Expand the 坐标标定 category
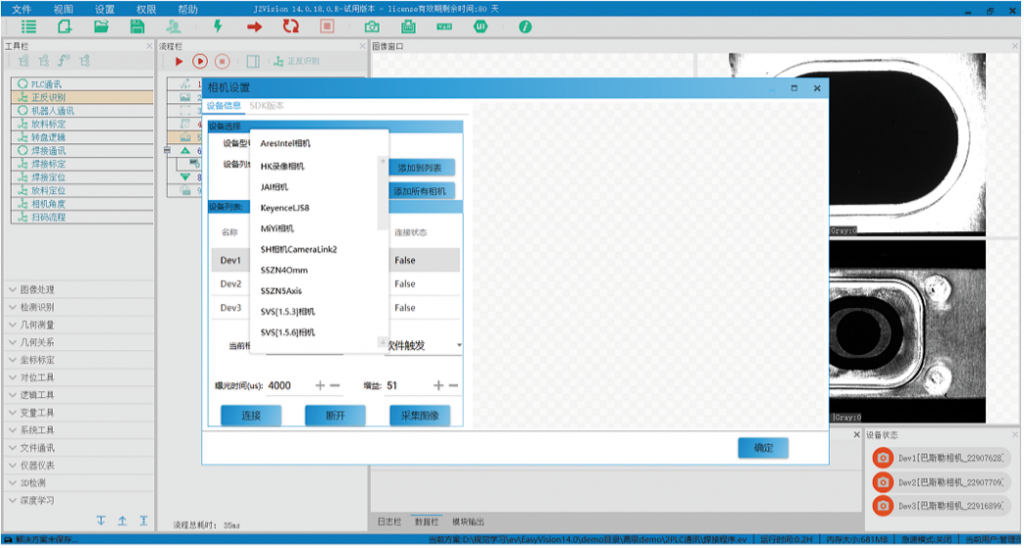This screenshot has width=1024, height=548. (x=78, y=360)
